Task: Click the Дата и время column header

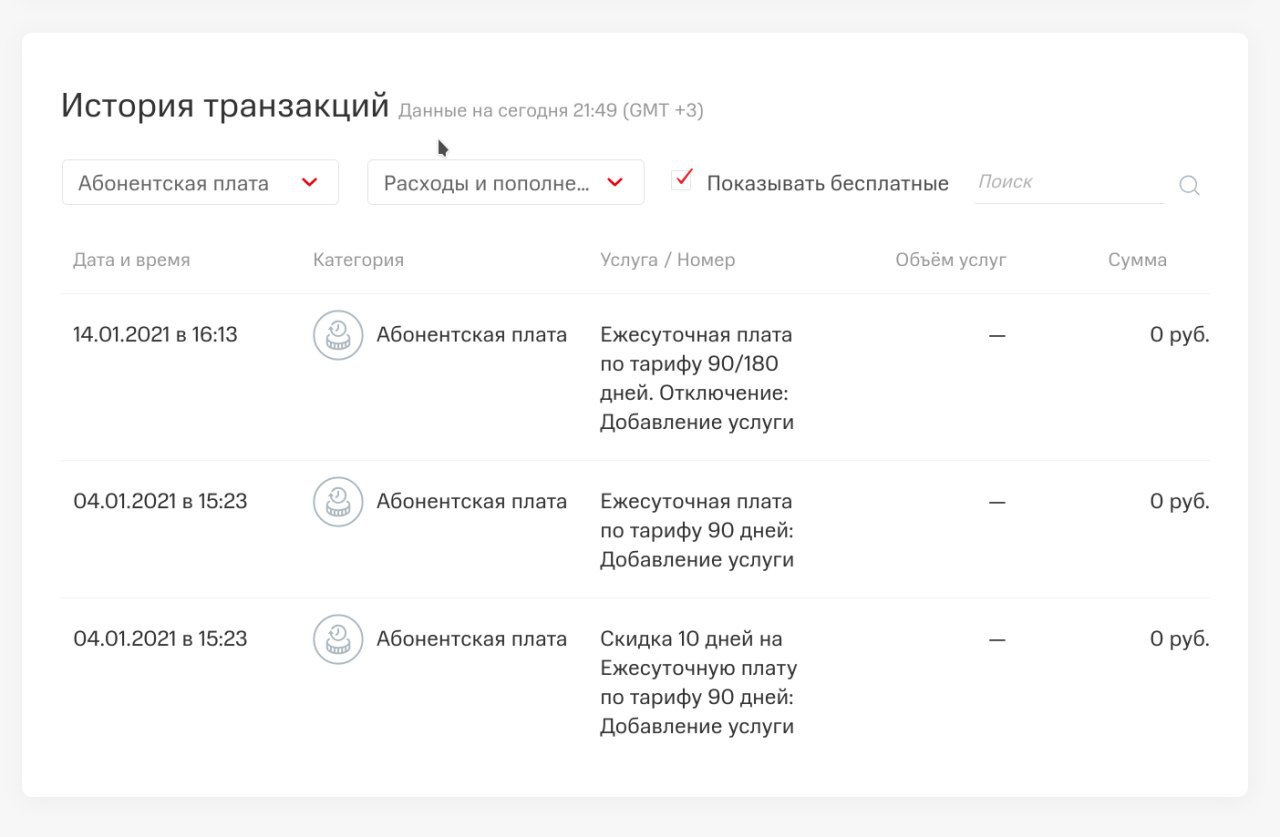Action: tap(131, 260)
